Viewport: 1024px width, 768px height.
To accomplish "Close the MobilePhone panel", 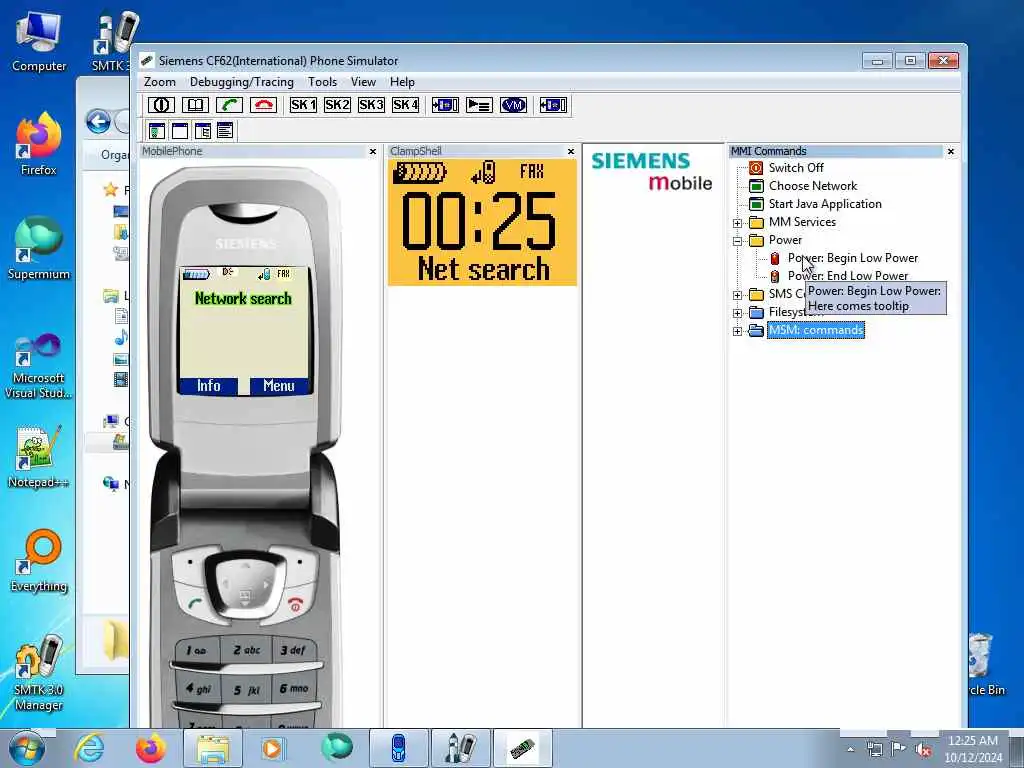I will [373, 152].
